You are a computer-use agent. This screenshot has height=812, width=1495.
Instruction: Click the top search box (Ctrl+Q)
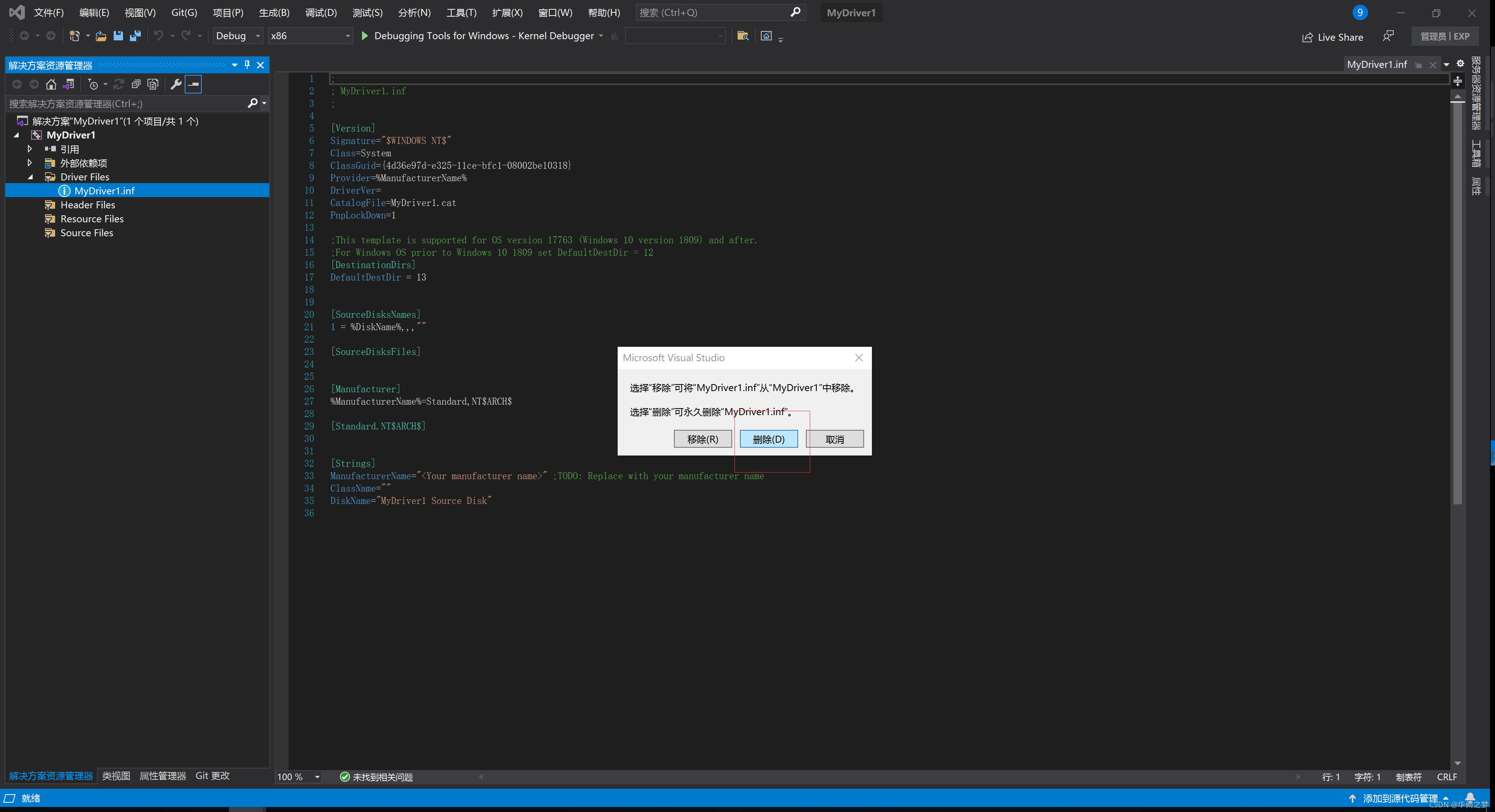point(714,13)
